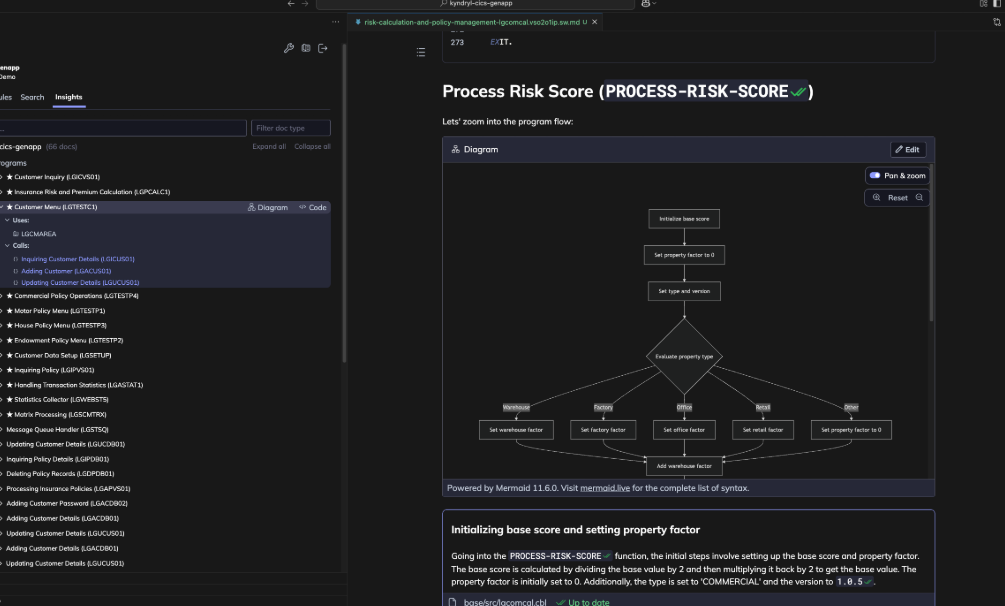1005x606 pixels.
Task: Switch to the Search tab
Action: click(x=32, y=97)
